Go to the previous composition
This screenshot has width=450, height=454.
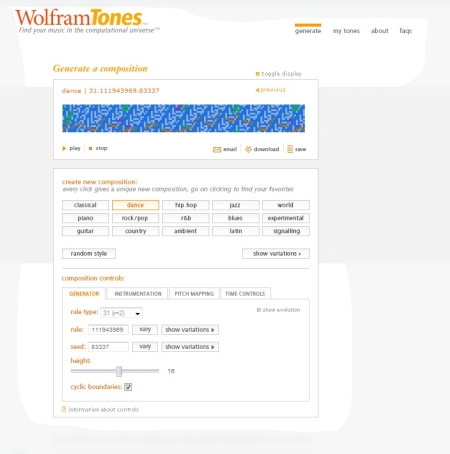270,90
